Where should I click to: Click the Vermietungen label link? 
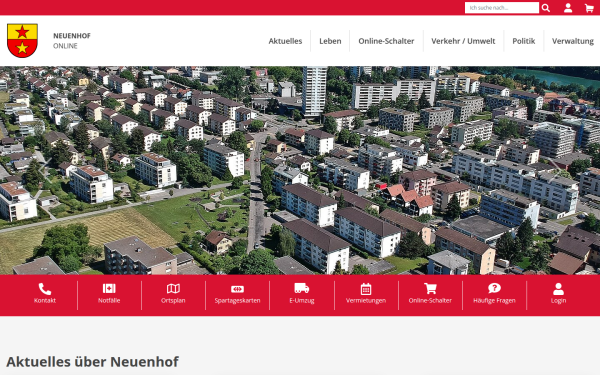(366, 301)
